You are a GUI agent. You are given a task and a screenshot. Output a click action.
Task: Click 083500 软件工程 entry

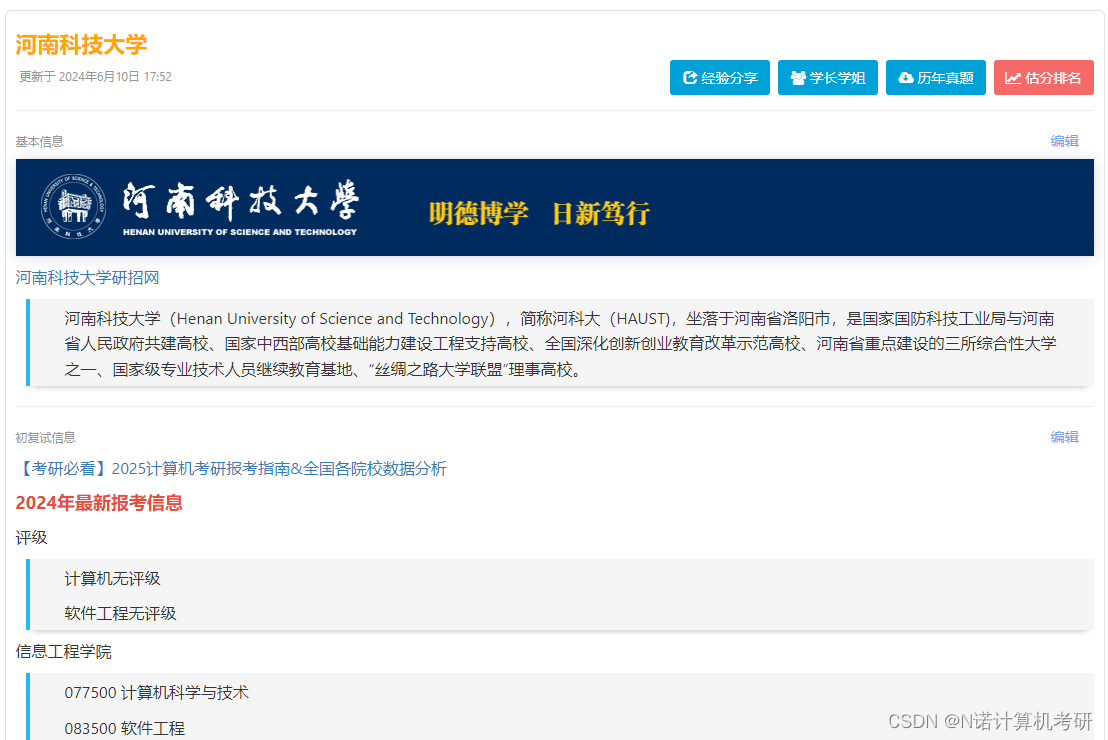(x=124, y=728)
